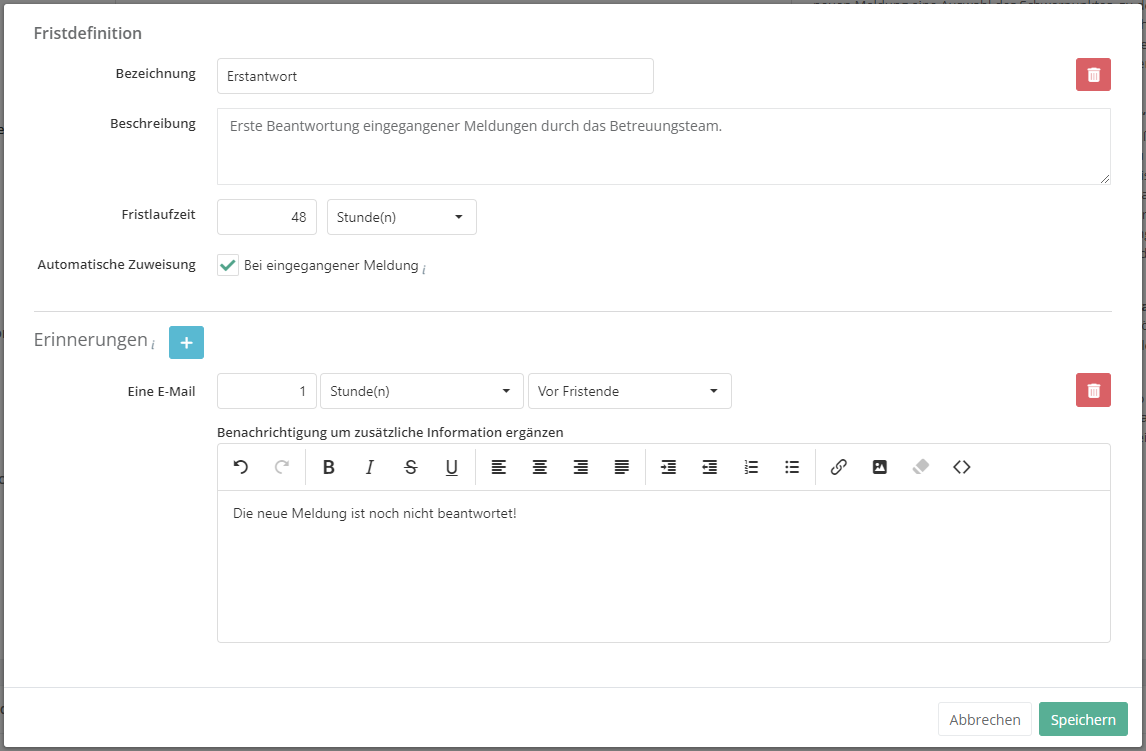Viewport: 1146px width, 751px height.
Task: Open the Fristlaufzeit unit dropdown
Action: pos(401,217)
